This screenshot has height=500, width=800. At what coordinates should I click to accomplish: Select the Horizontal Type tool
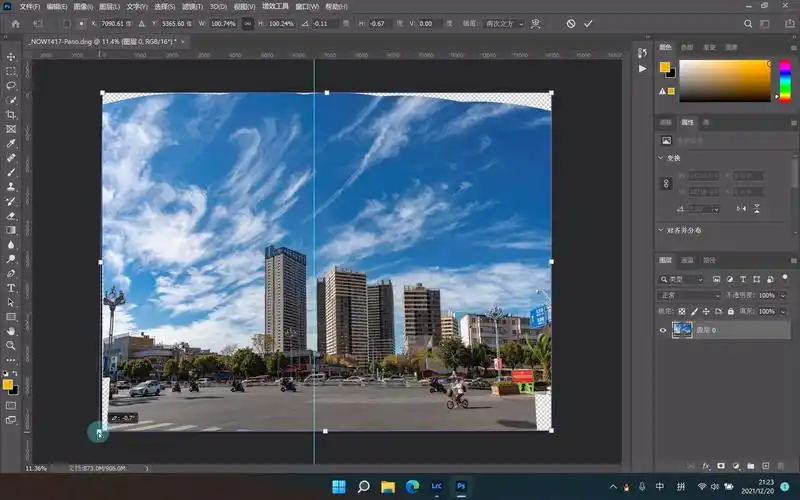pyautogui.click(x=11, y=288)
